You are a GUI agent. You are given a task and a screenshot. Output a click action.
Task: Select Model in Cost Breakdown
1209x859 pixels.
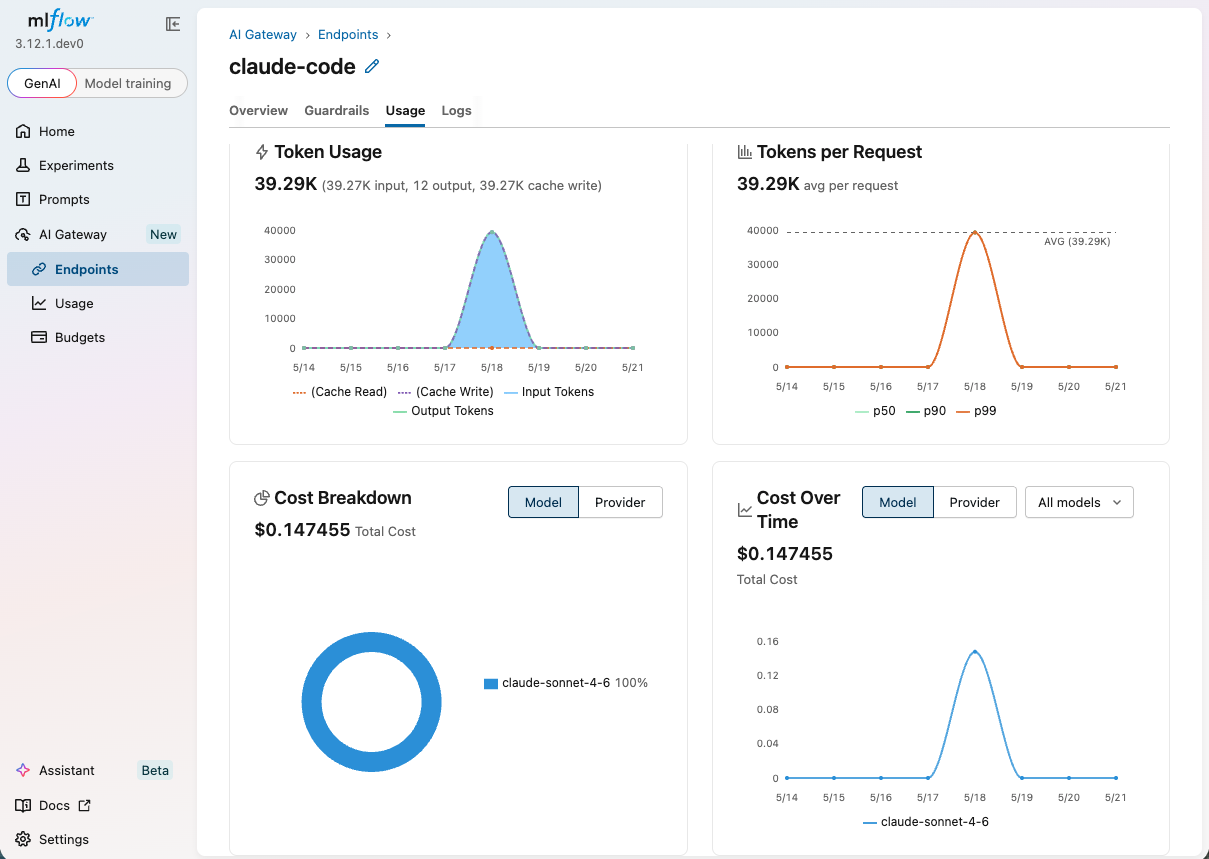tap(543, 502)
